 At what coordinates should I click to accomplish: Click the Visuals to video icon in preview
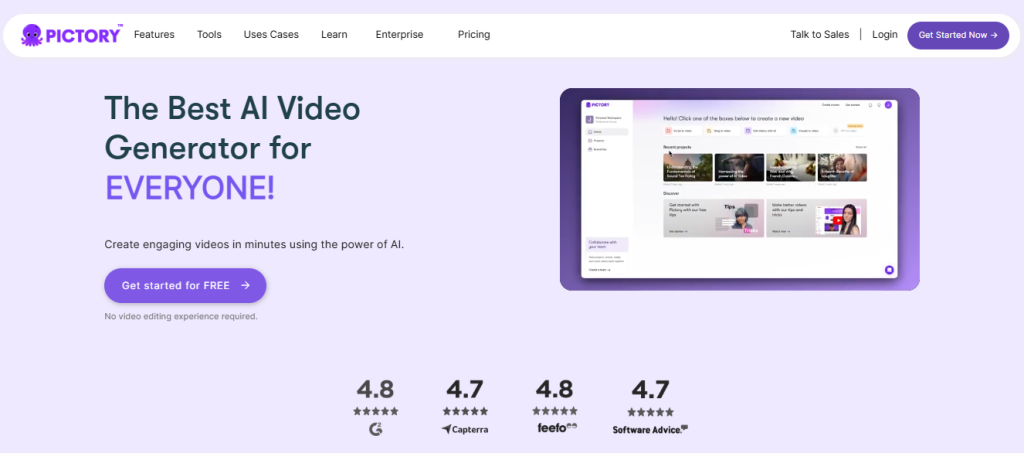pyautogui.click(x=793, y=131)
